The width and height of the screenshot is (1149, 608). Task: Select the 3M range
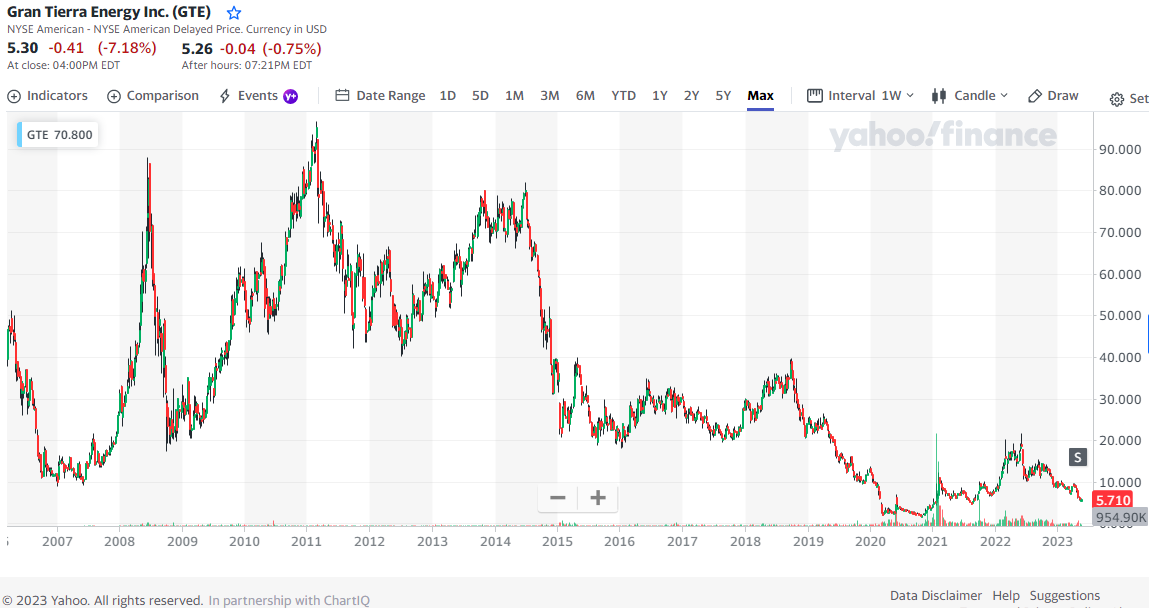click(x=550, y=96)
